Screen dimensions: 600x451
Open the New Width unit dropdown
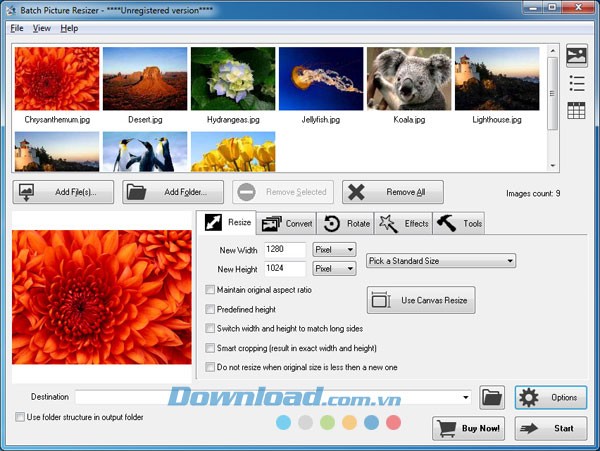(x=335, y=249)
